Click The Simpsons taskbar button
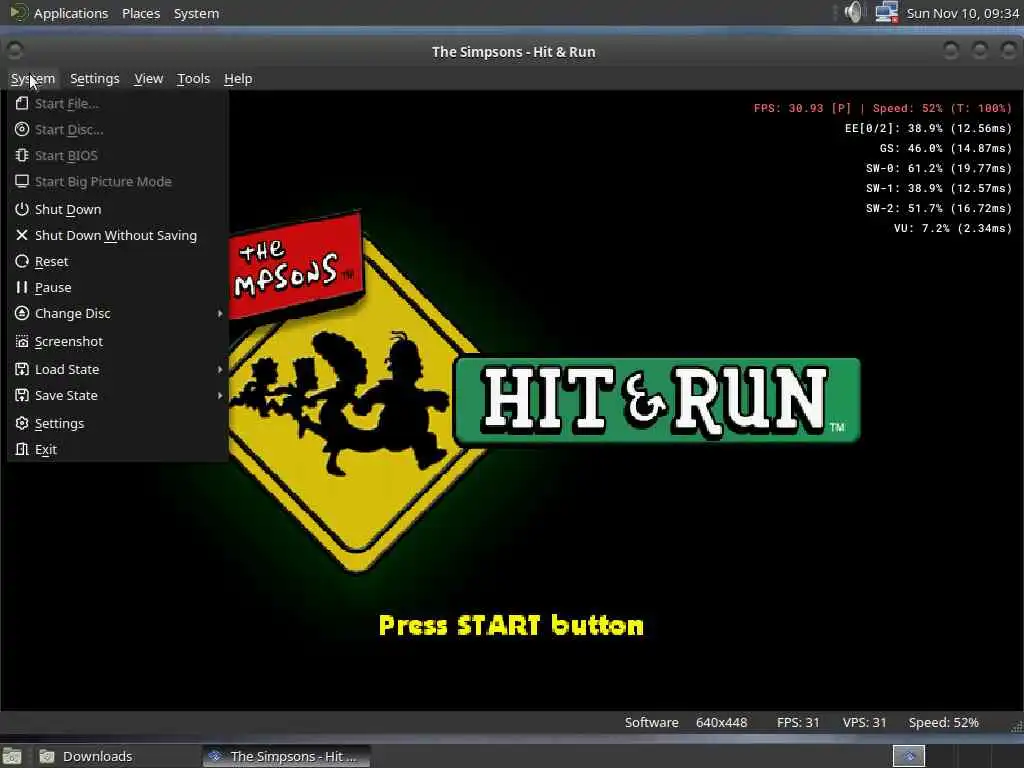This screenshot has height=768, width=1024. coord(287,756)
